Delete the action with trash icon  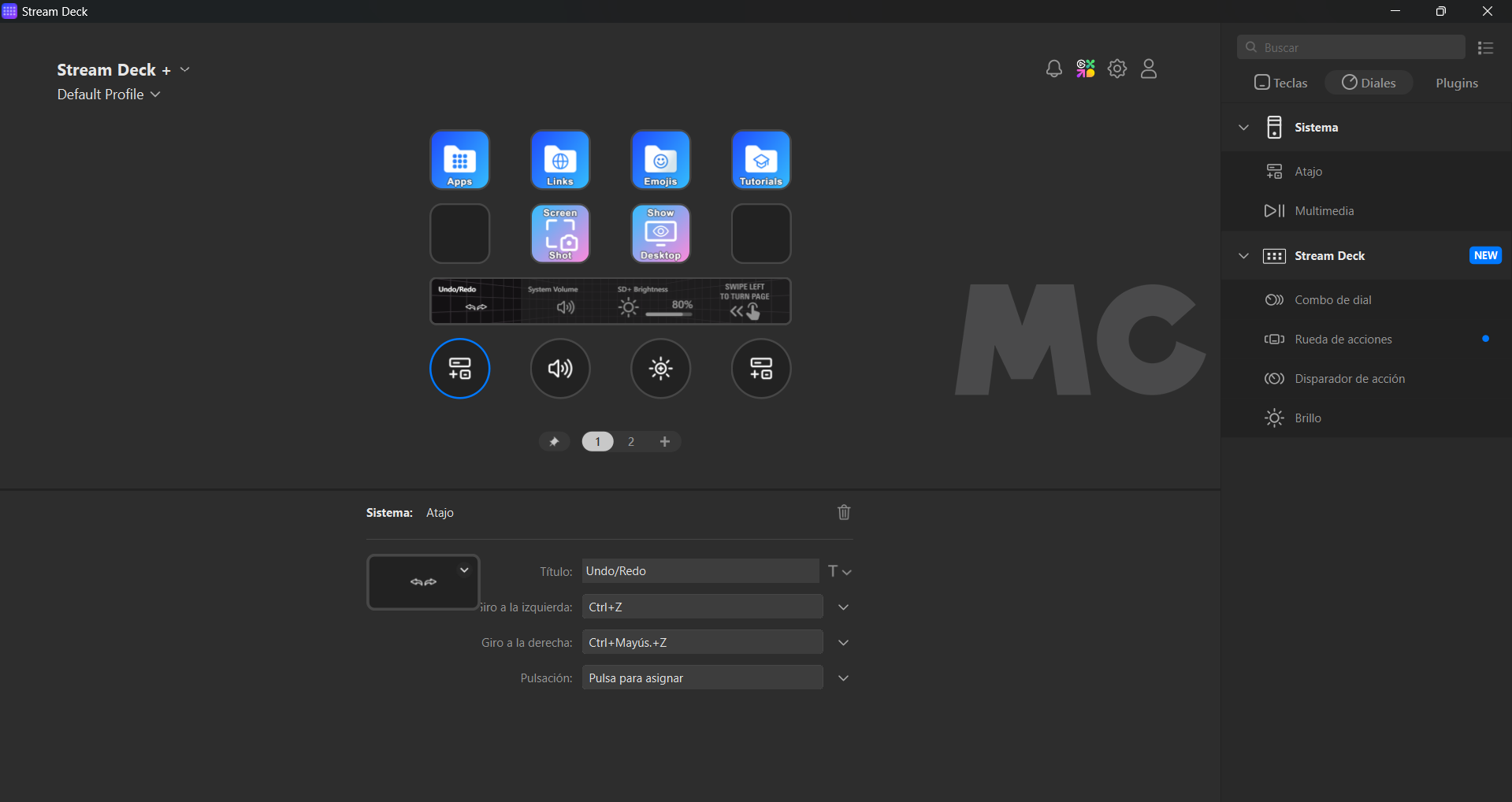[844, 513]
